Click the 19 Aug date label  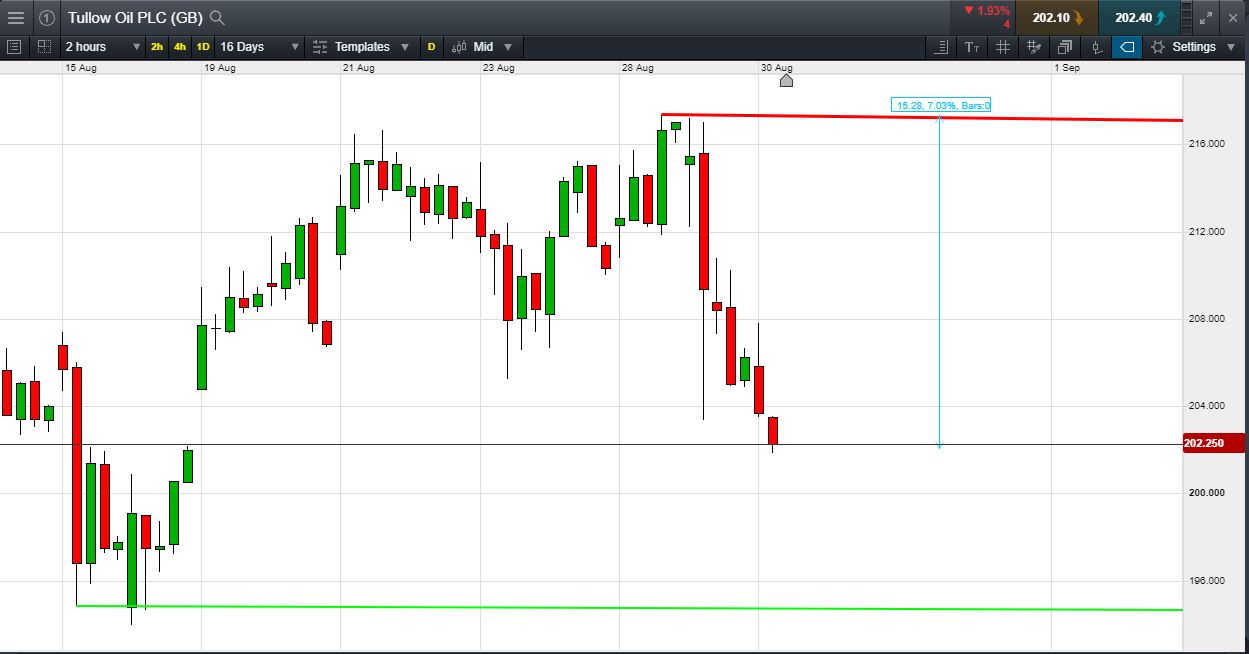coord(219,68)
